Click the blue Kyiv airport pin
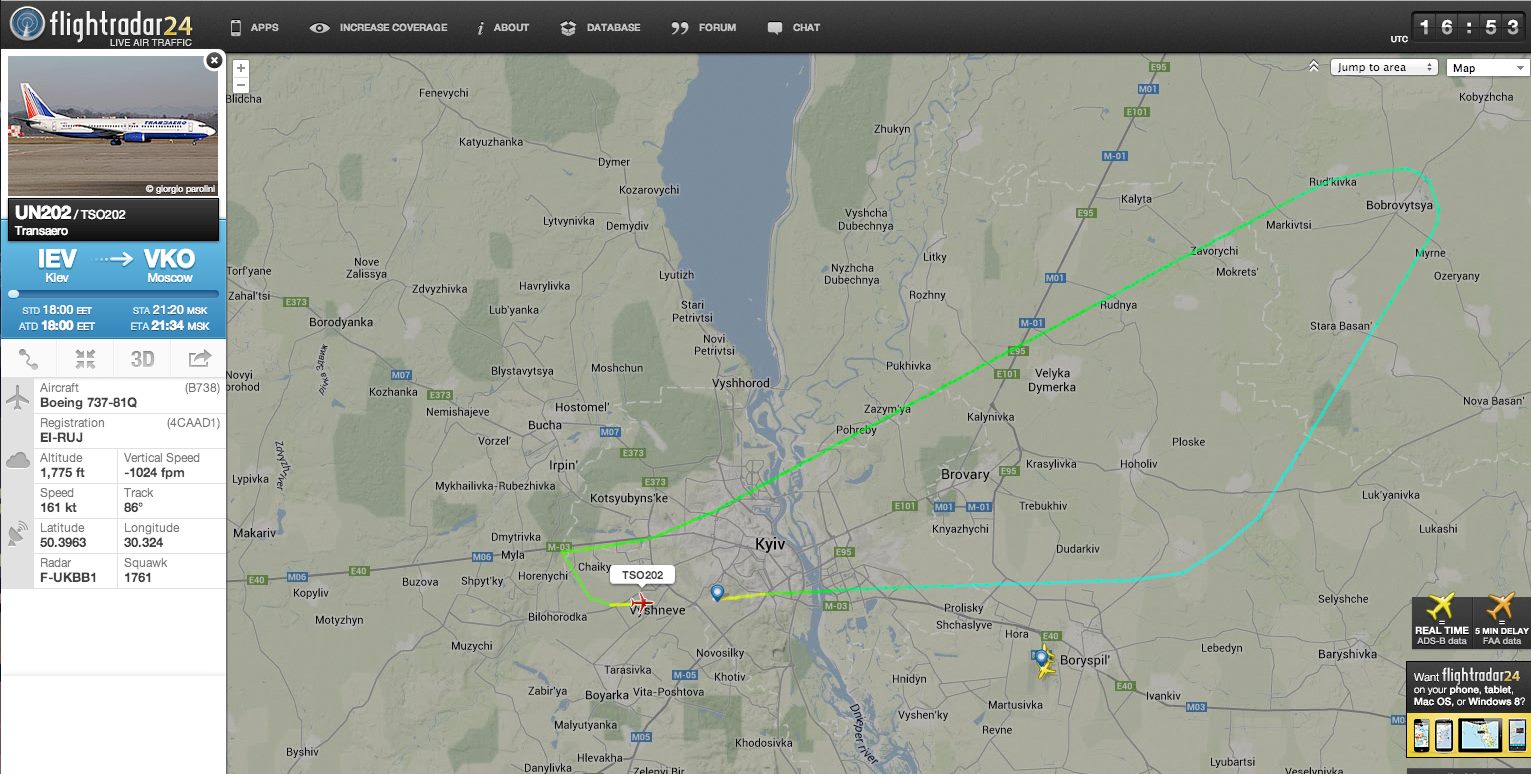1531x774 pixels. [717, 593]
